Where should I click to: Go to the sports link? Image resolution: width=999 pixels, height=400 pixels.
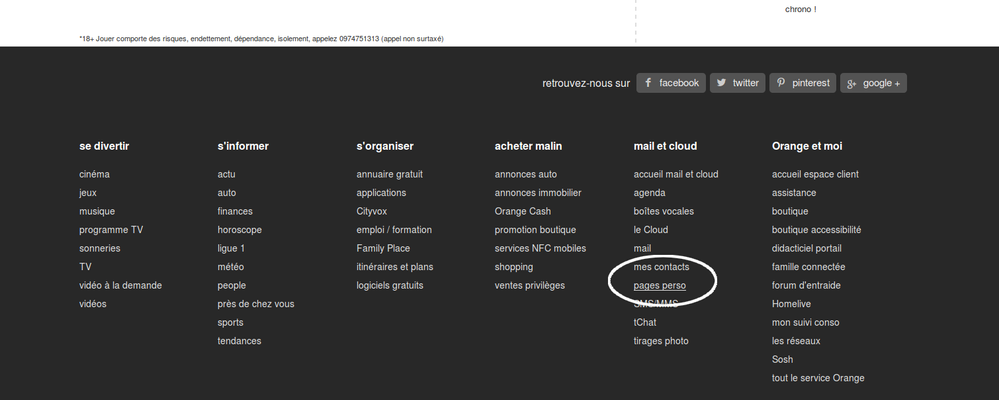coord(231,322)
